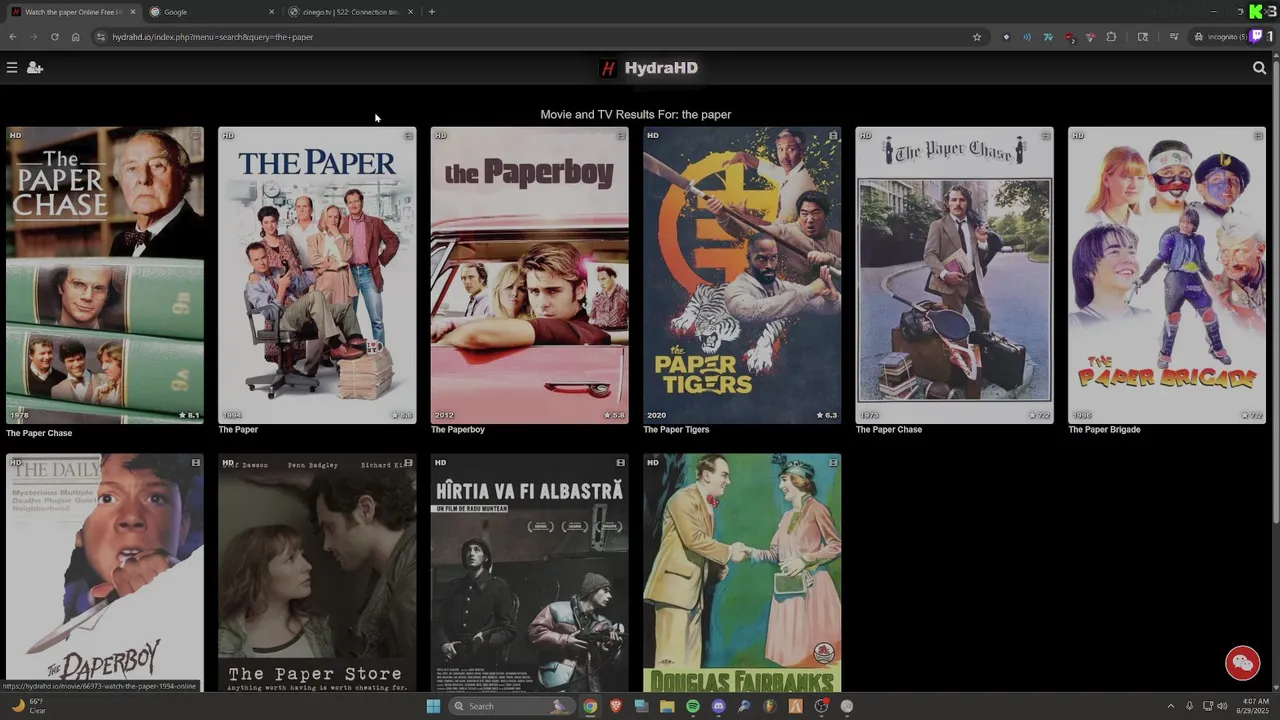The width and height of the screenshot is (1280, 720).
Task: Open the browser Extensions puzzle icon
Action: [1111, 37]
